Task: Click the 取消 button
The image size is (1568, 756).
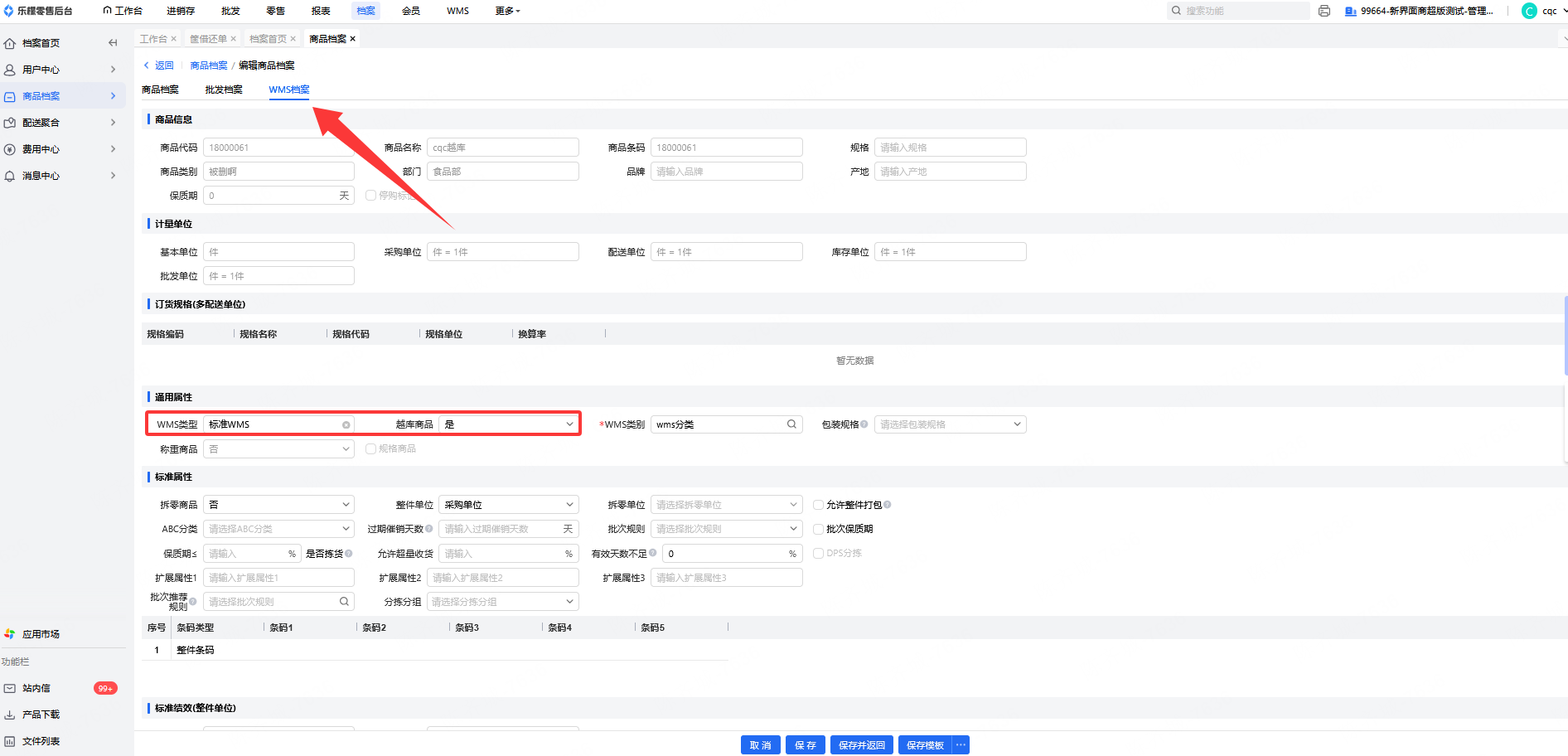Action: [760, 745]
